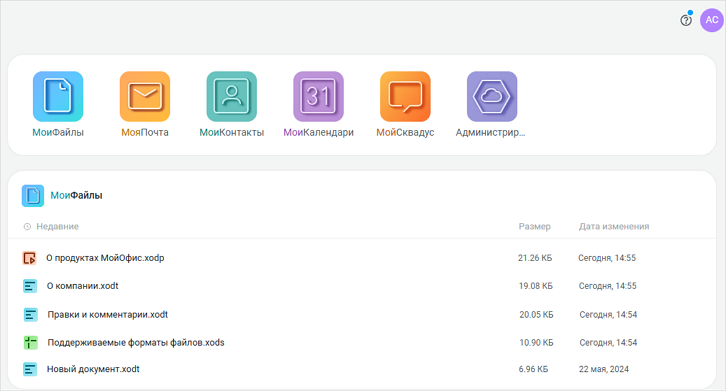Click the МоиКалендари label text

tap(319, 132)
